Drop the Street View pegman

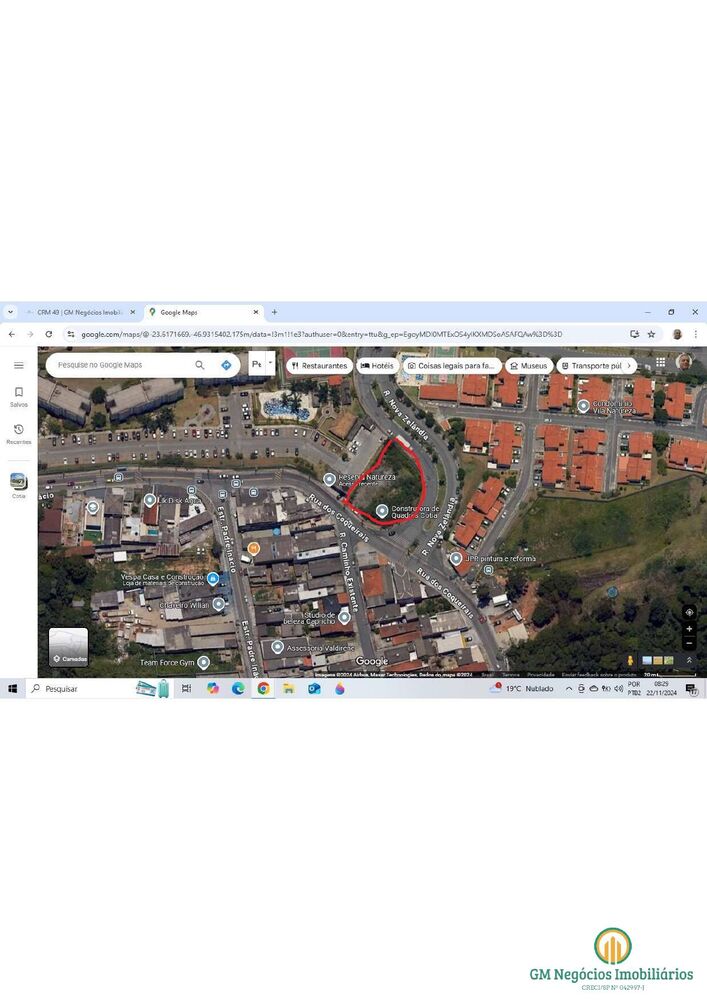click(630, 660)
